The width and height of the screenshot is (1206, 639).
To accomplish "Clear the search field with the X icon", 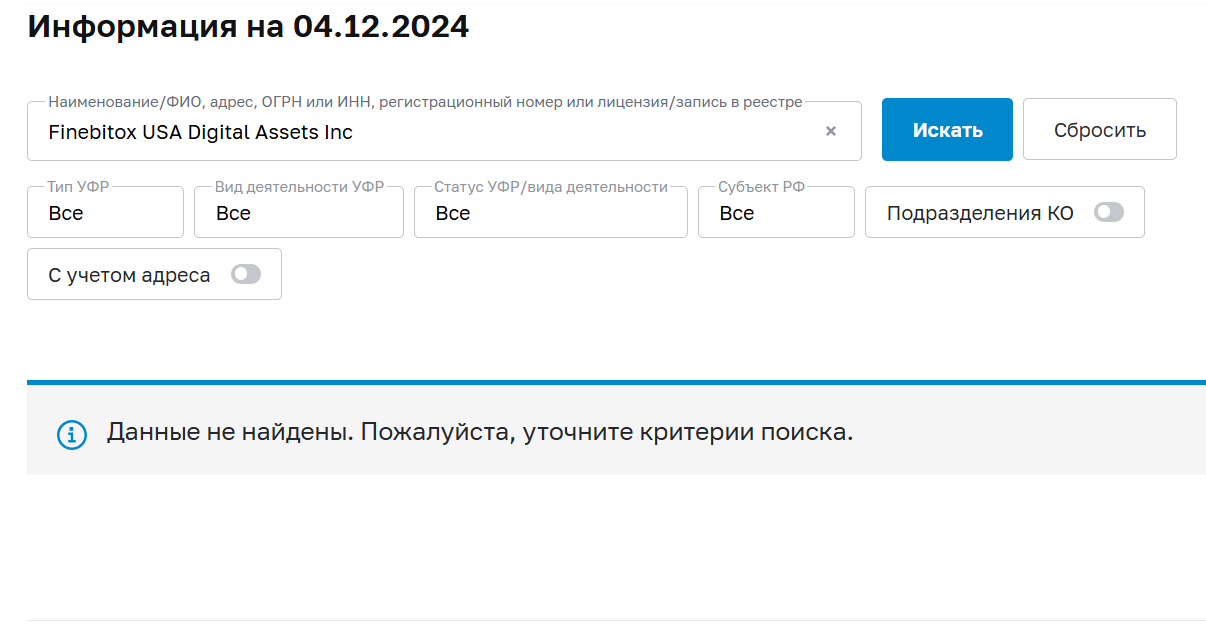I will [830, 131].
